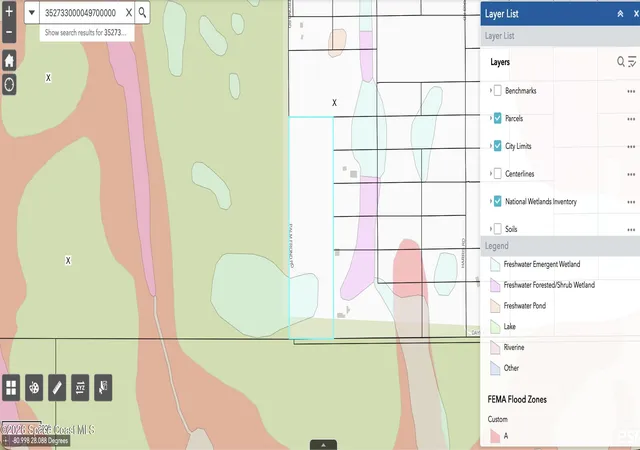
Task: Click the Legend section header
Action: (560, 246)
